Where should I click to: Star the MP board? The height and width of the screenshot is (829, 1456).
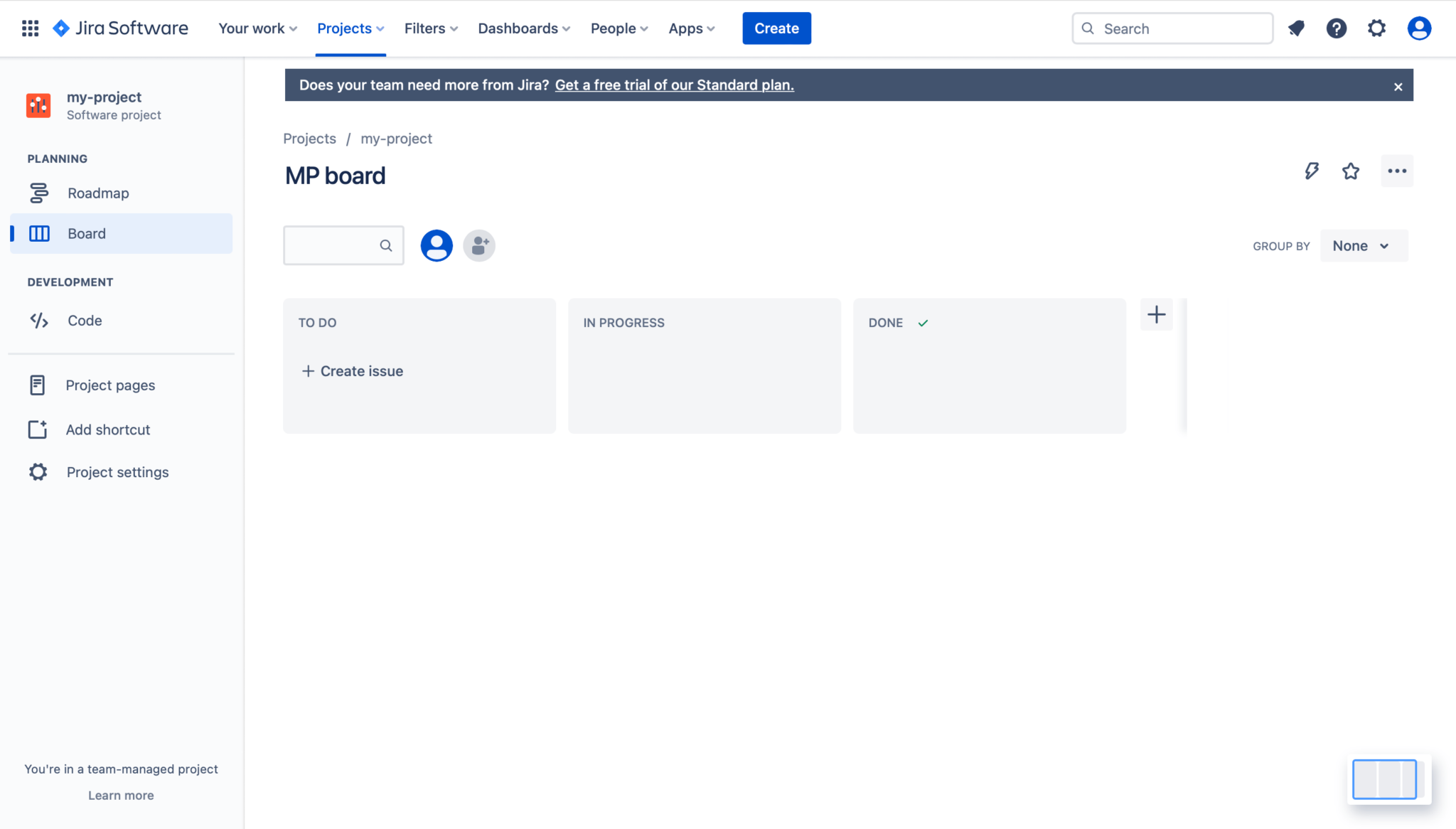coord(1351,171)
